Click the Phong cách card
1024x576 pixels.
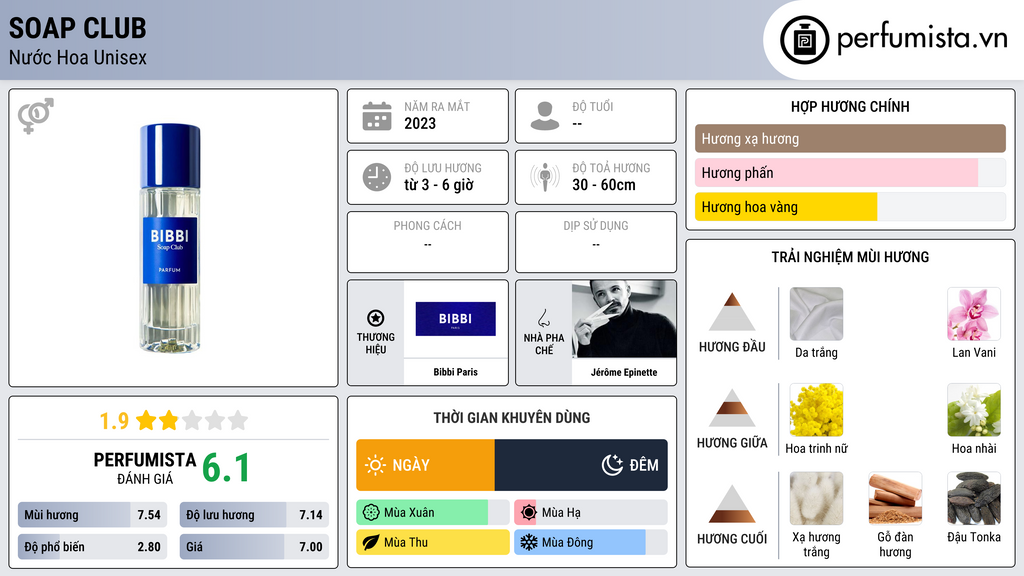(428, 242)
